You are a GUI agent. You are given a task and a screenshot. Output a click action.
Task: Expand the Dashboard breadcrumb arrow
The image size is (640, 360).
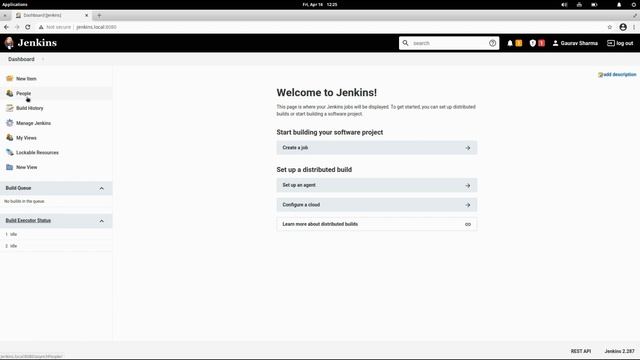(43, 59)
